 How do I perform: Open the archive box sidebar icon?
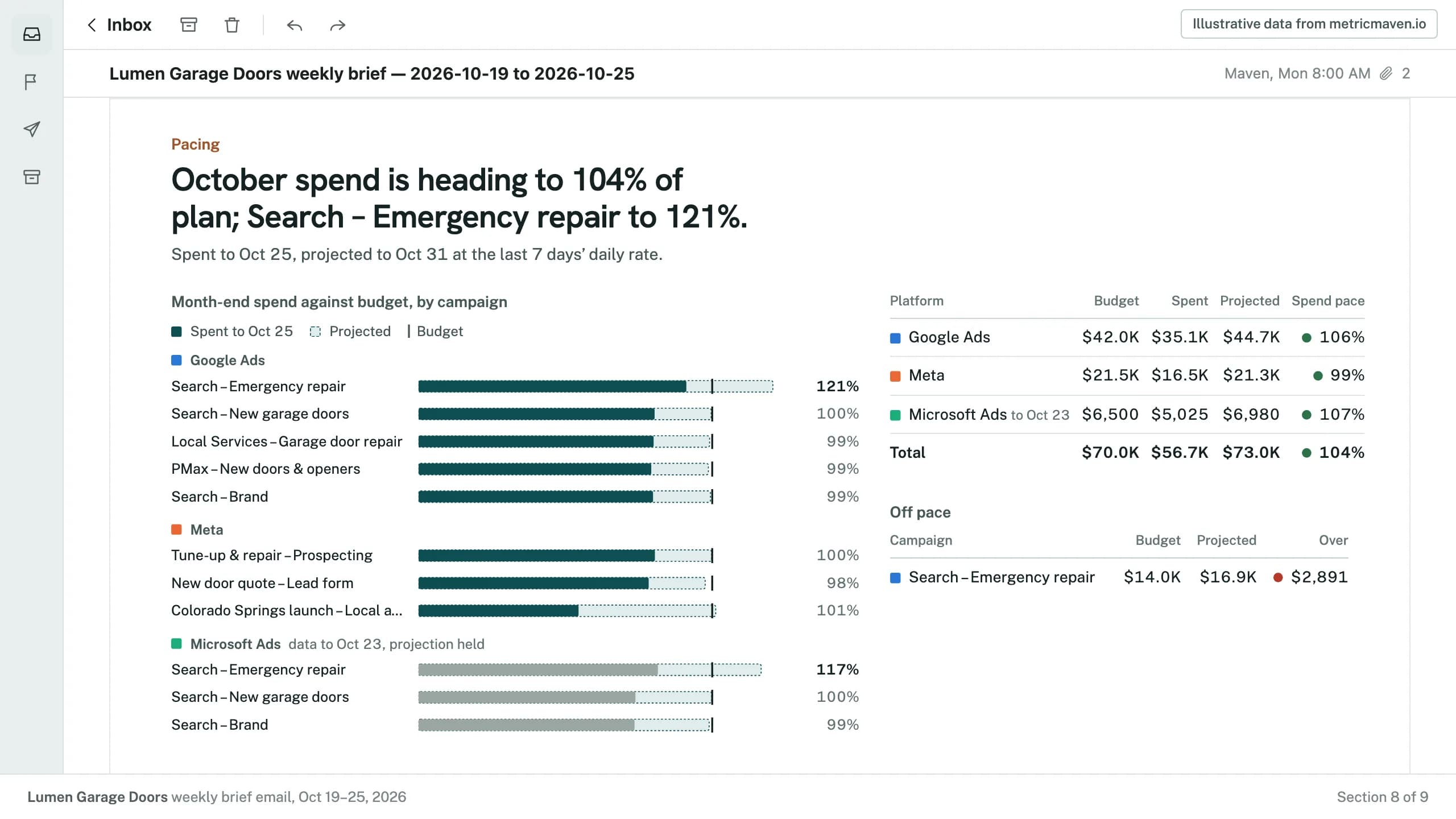coord(32,177)
